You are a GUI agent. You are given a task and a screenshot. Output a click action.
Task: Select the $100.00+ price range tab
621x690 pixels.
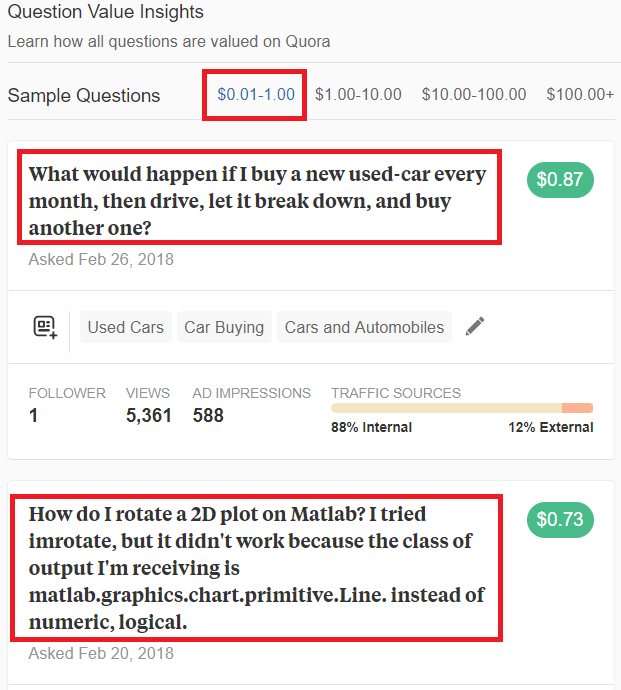tap(580, 95)
